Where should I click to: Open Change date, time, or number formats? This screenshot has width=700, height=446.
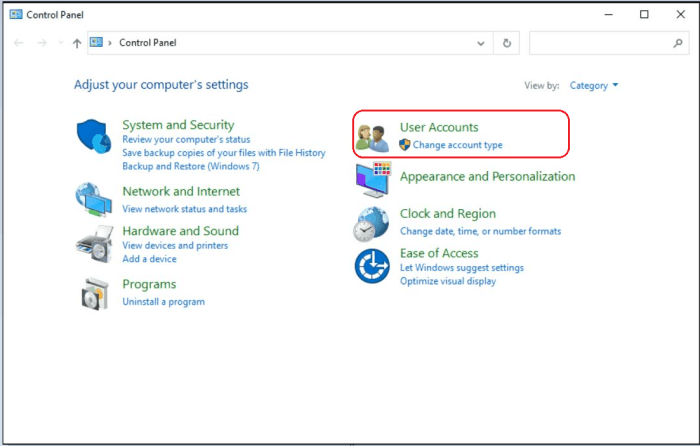point(480,231)
